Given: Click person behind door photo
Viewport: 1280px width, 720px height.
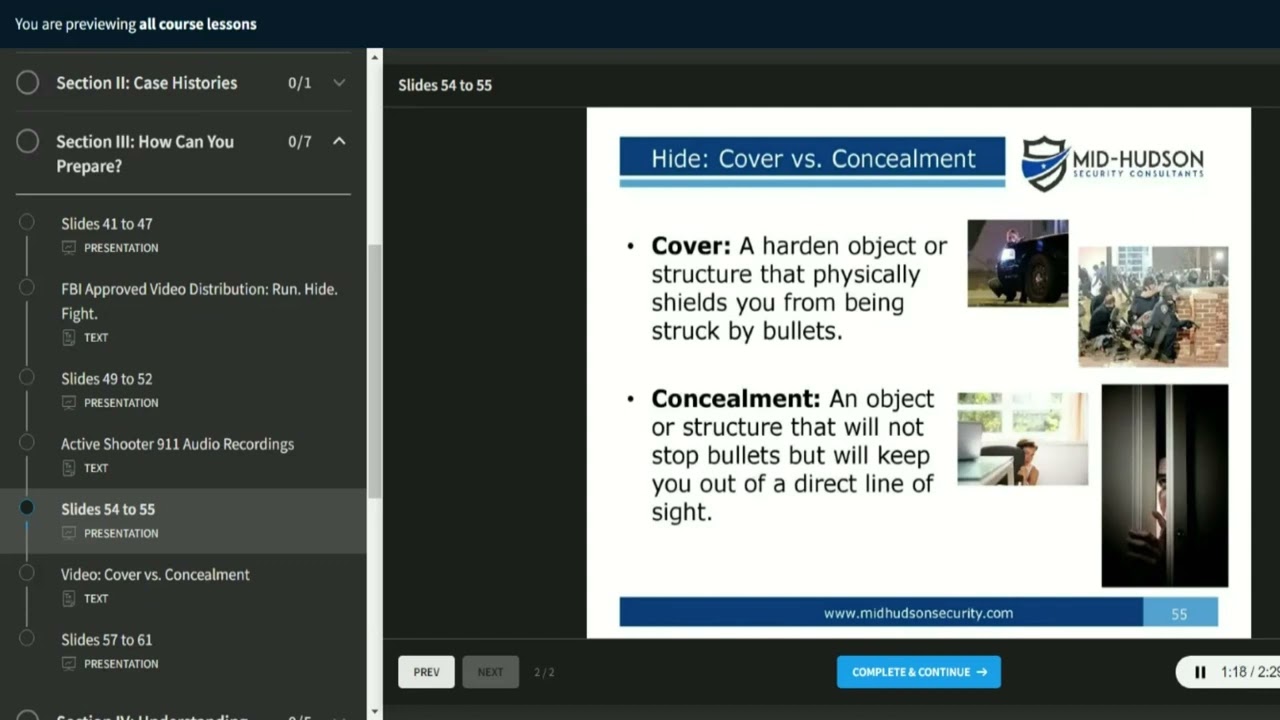Looking at the screenshot, I should [1165, 486].
